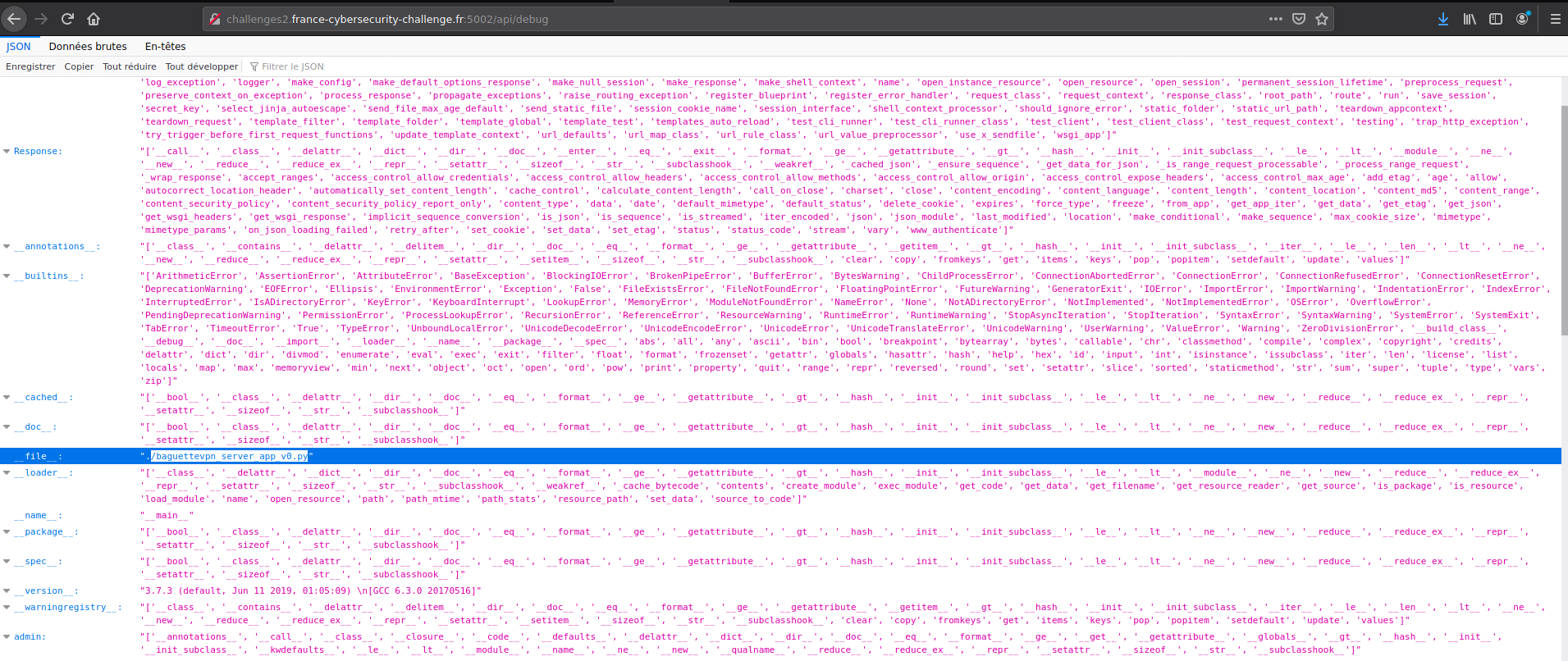
Task: Go back to the previous page
Action: (15, 19)
